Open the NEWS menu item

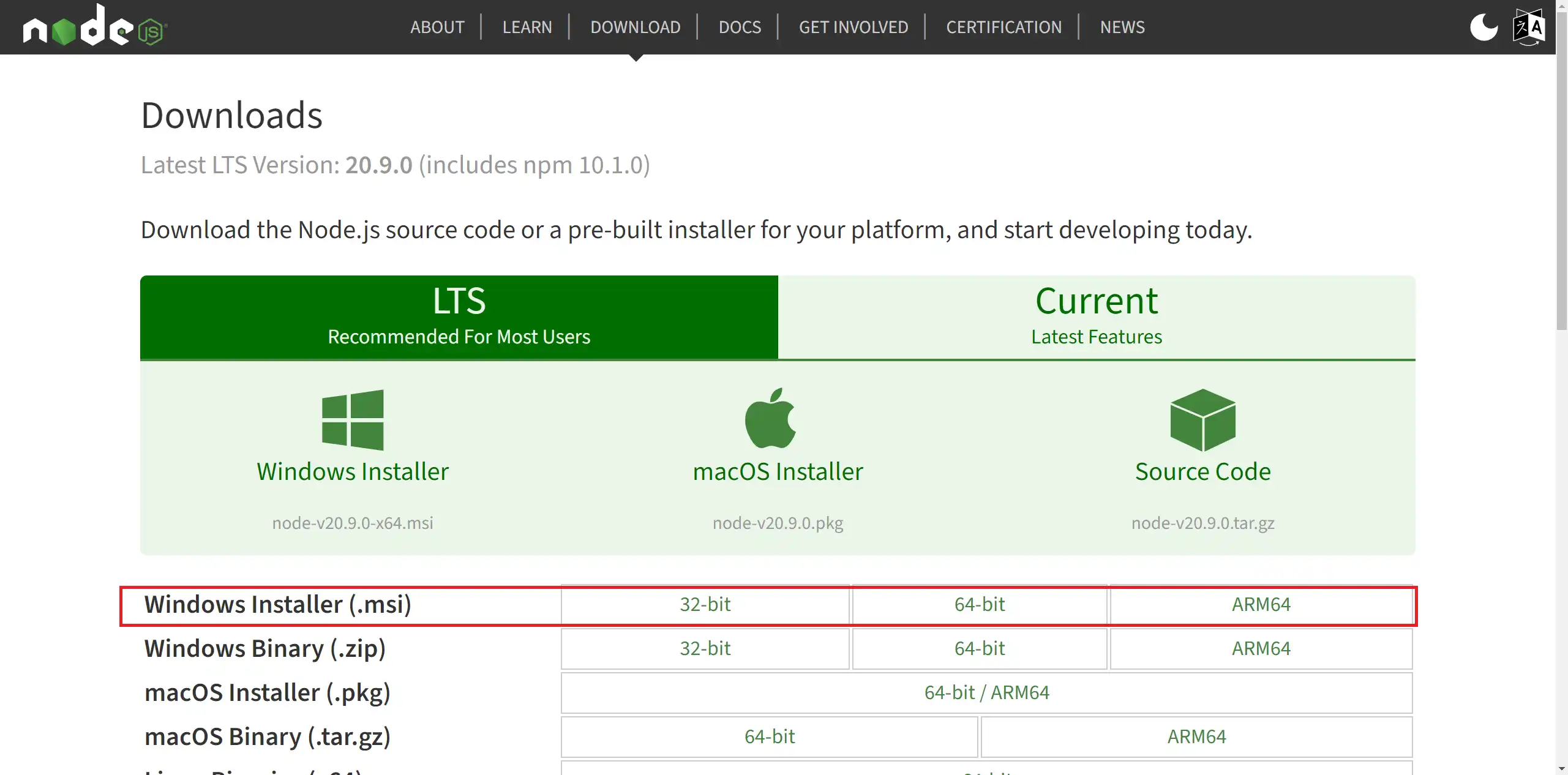pos(1122,27)
